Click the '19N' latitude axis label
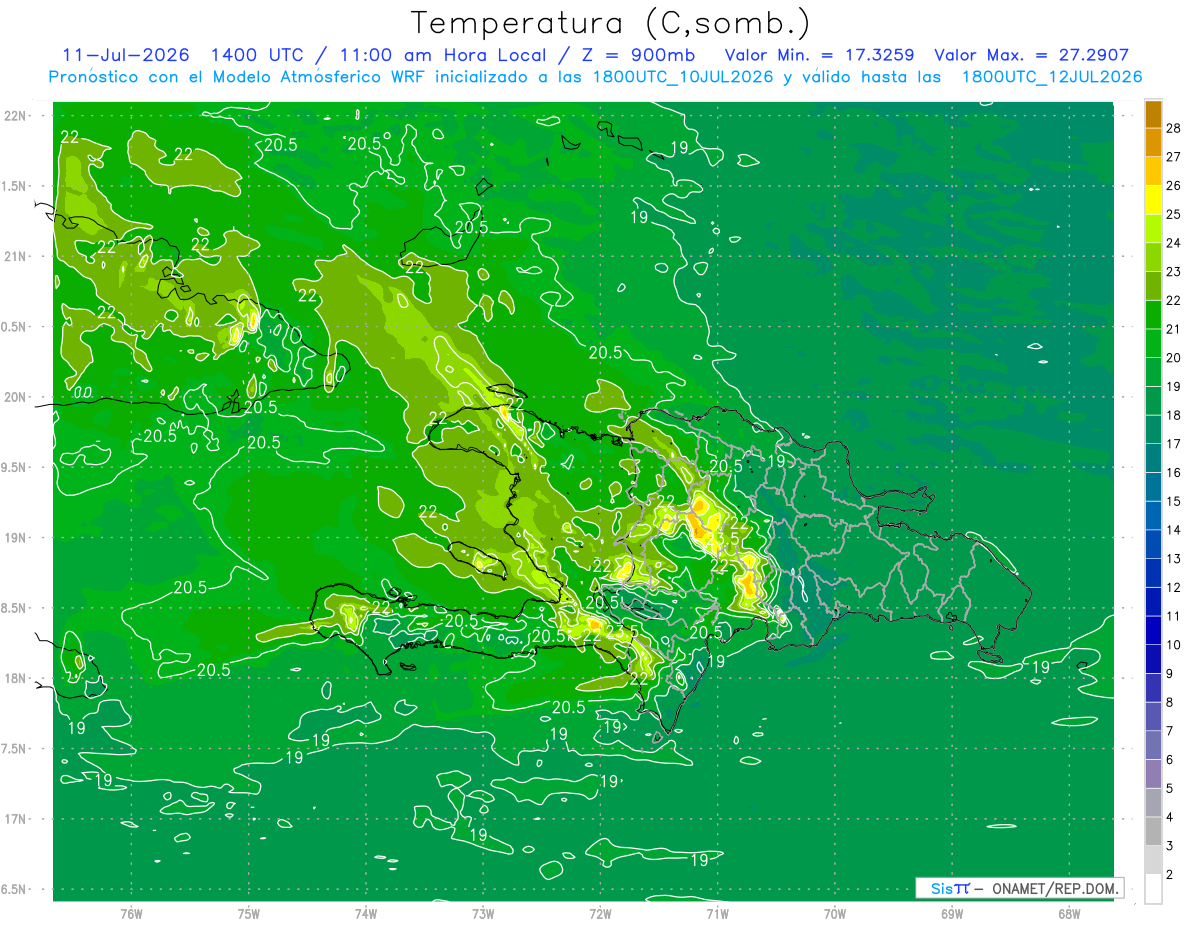The image size is (1200, 927). coord(16,538)
